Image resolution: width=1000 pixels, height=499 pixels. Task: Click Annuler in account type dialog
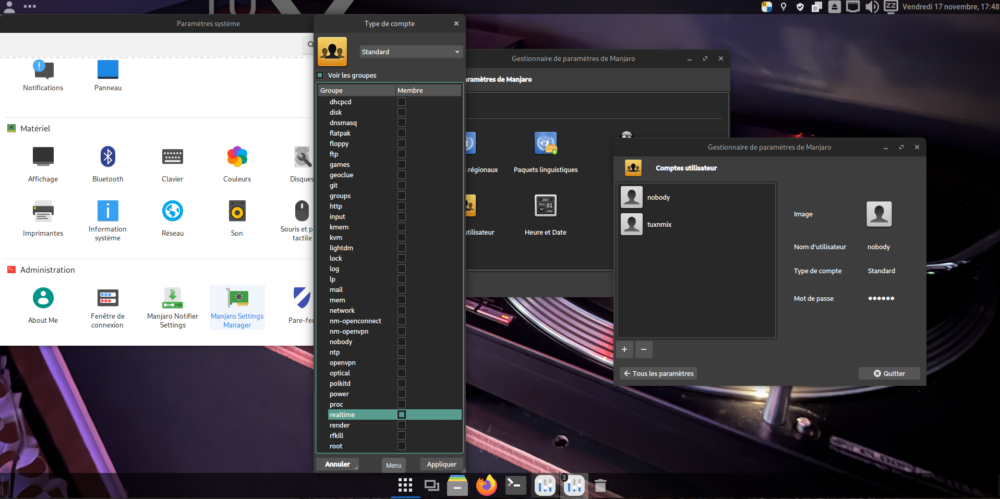[x=337, y=464]
